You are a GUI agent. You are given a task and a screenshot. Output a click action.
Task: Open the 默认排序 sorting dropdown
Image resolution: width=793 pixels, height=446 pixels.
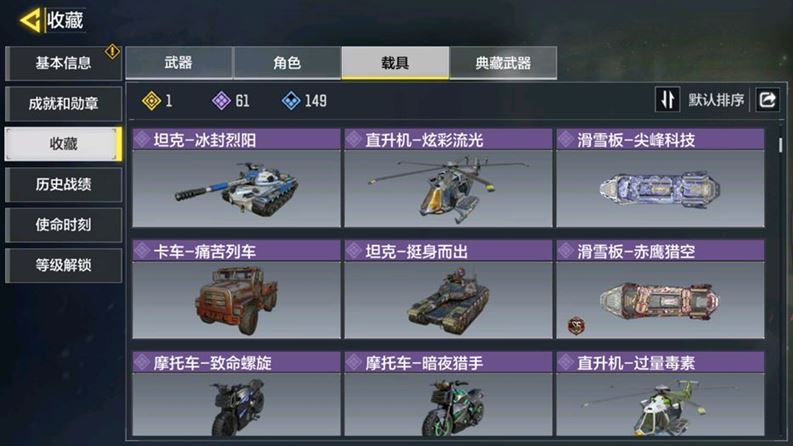pyautogui.click(x=716, y=100)
